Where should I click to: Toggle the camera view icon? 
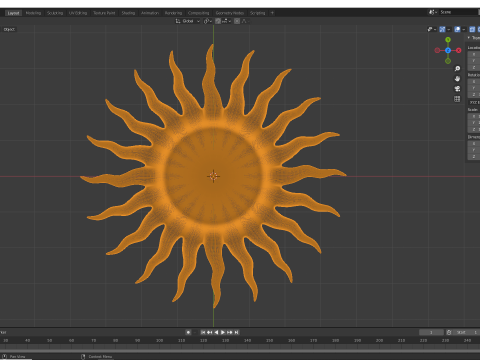(457, 89)
